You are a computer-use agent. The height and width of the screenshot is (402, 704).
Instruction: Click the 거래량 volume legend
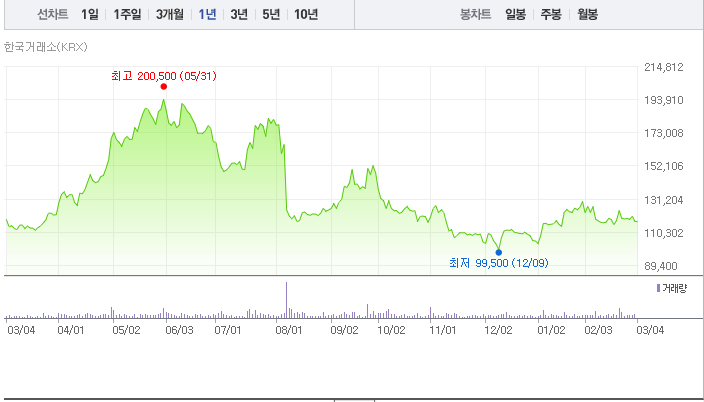(672, 288)
